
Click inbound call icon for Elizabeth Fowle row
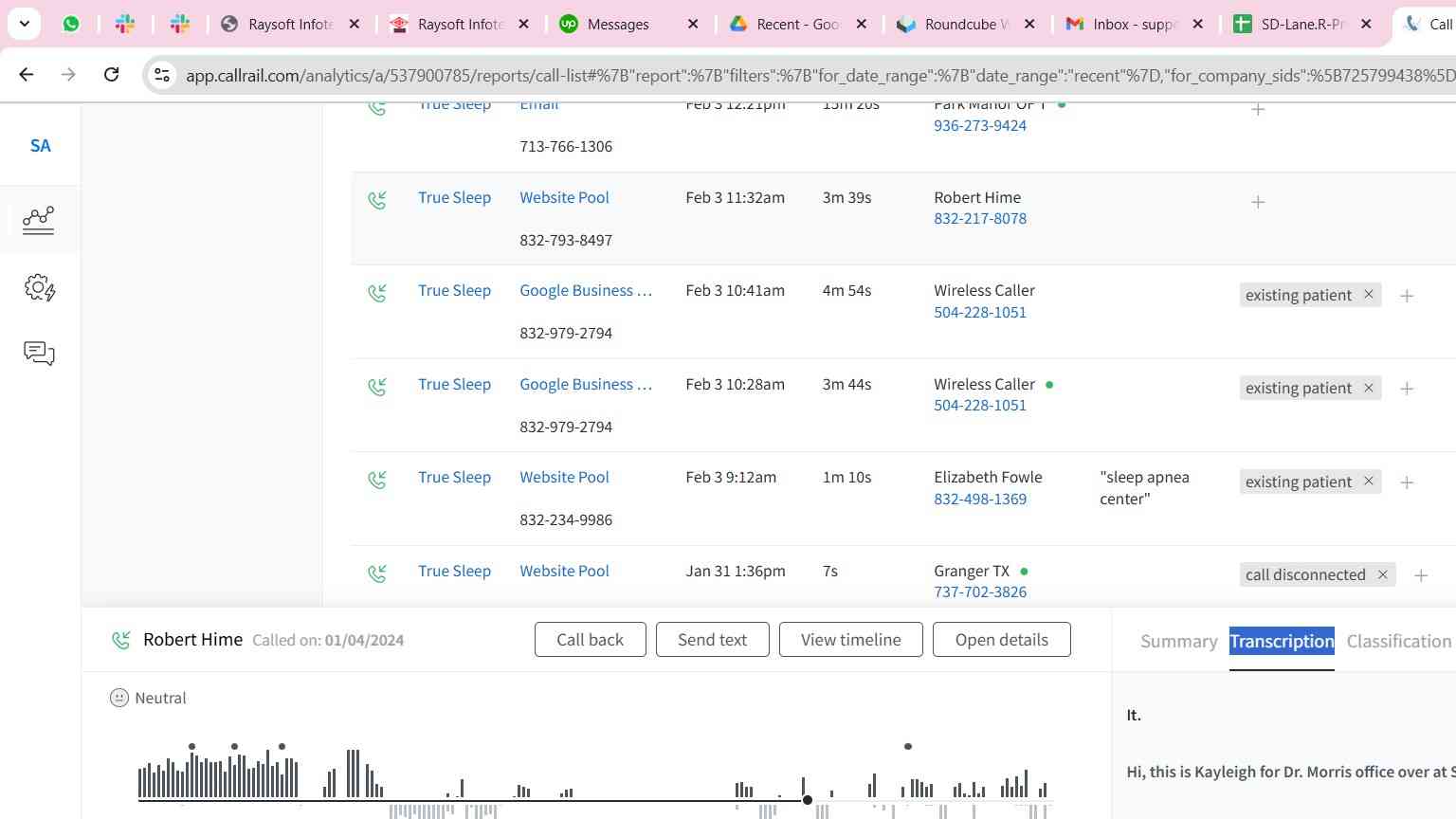(x=377, y=480)
